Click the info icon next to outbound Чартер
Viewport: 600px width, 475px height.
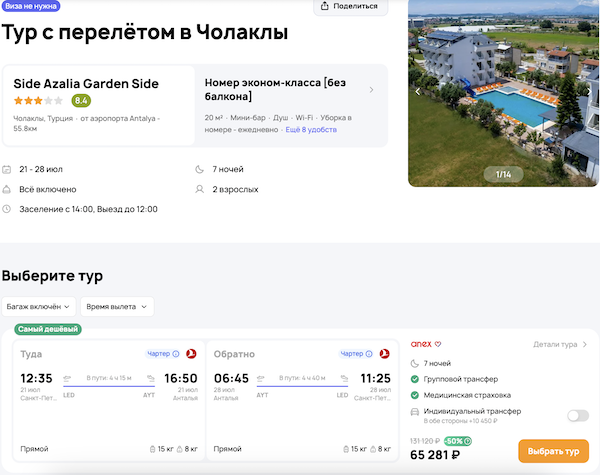[176, 353]
